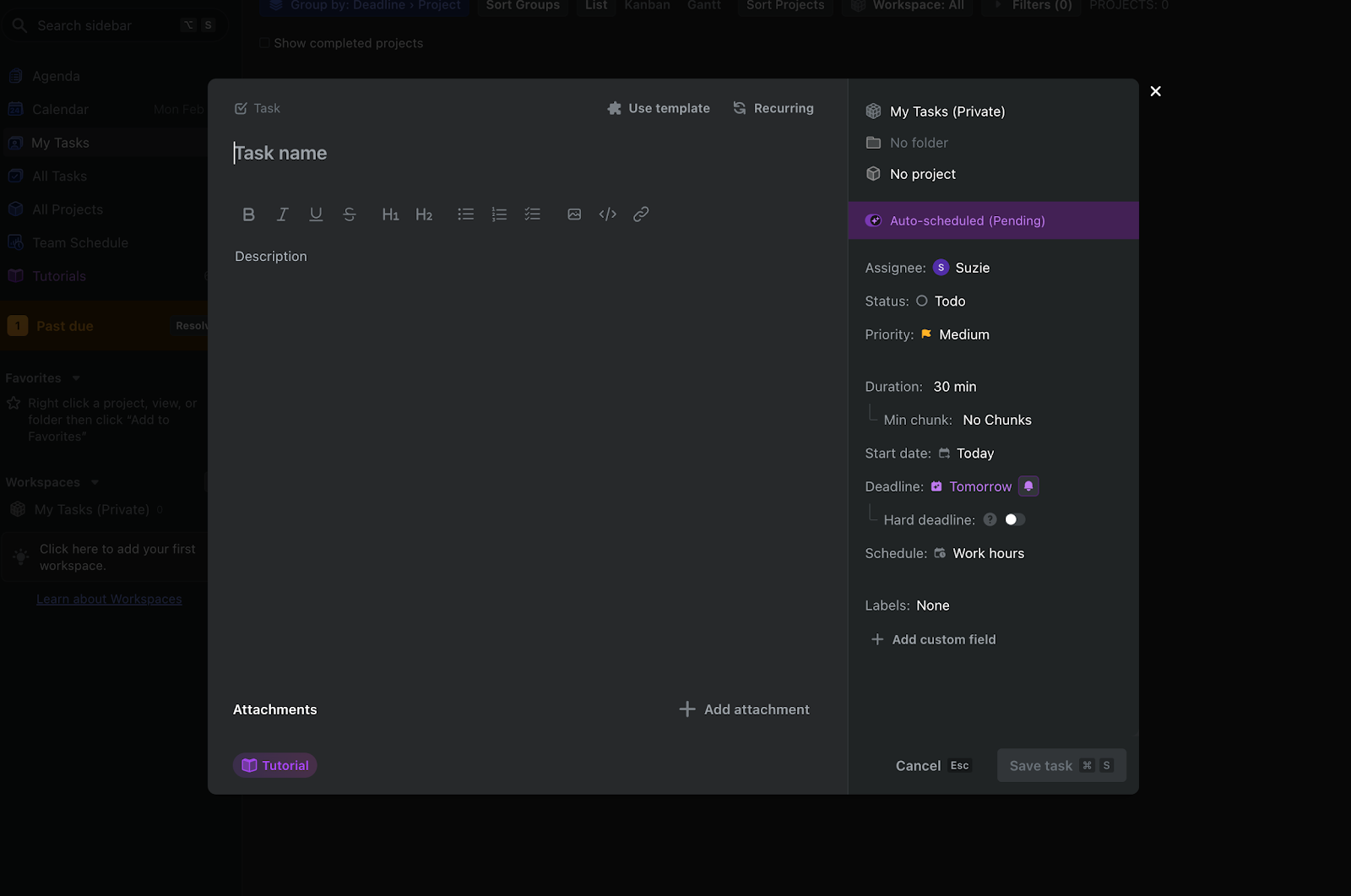
Task: Click the hard deadline help icon
Action: click(990, 520)
